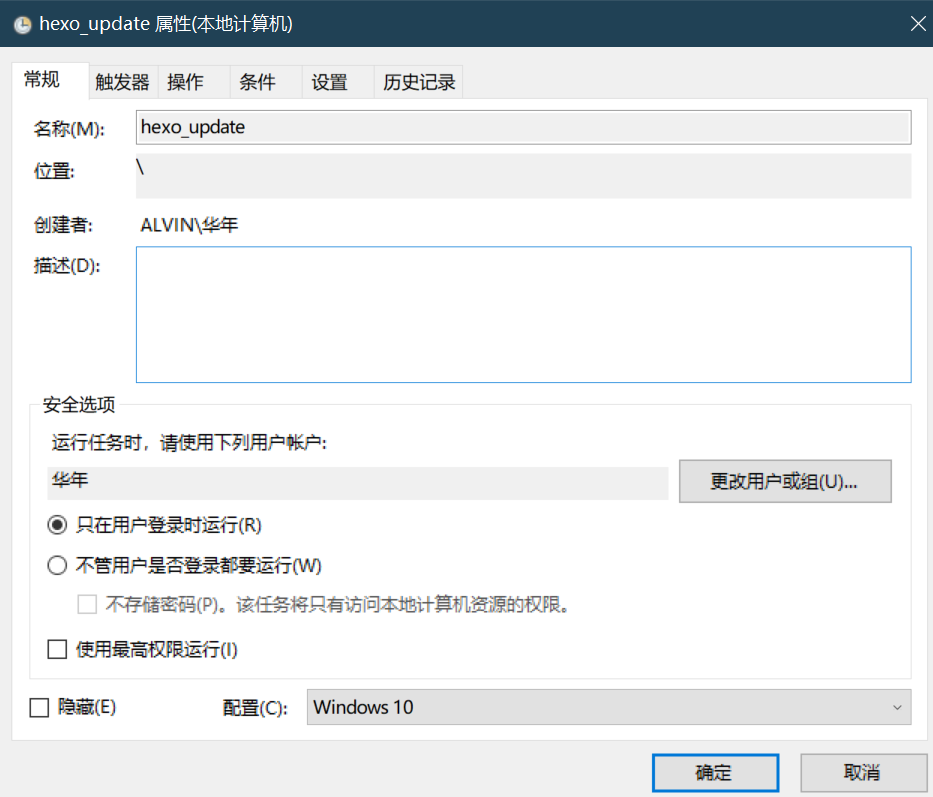Image resolution: width=933 pixels, height=797 pixels.
Task: Click the 名称 field containing hexo_update
Action: click(524, 127)
